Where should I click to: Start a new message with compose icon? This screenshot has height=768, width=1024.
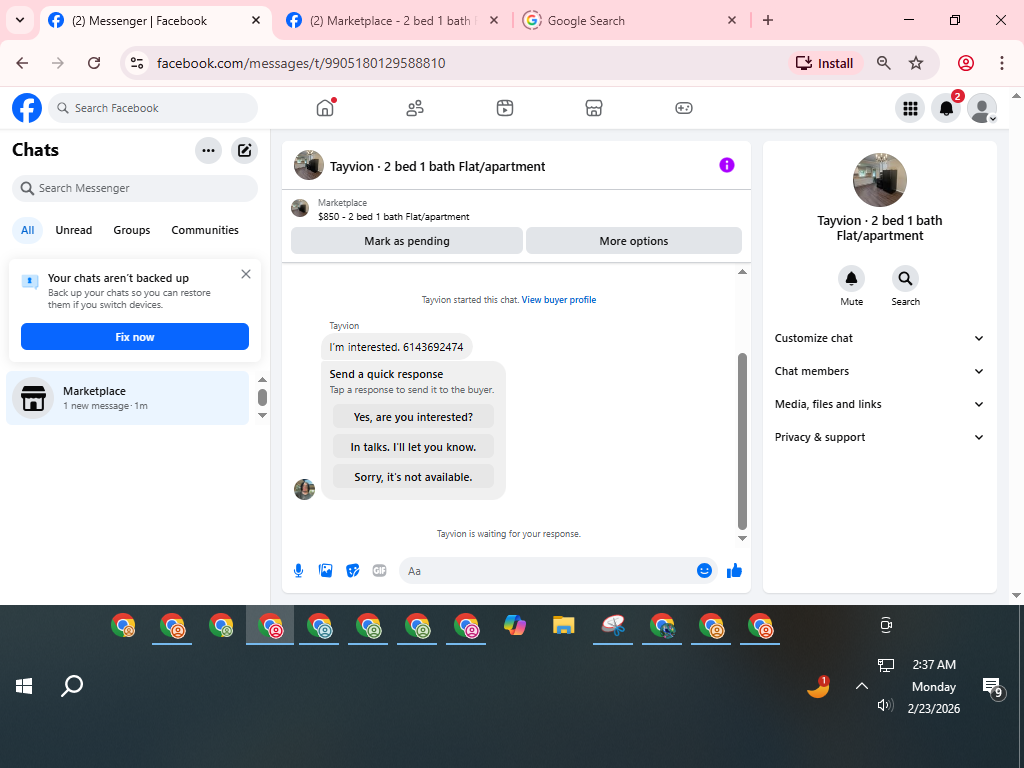click(x=244, y=150)
